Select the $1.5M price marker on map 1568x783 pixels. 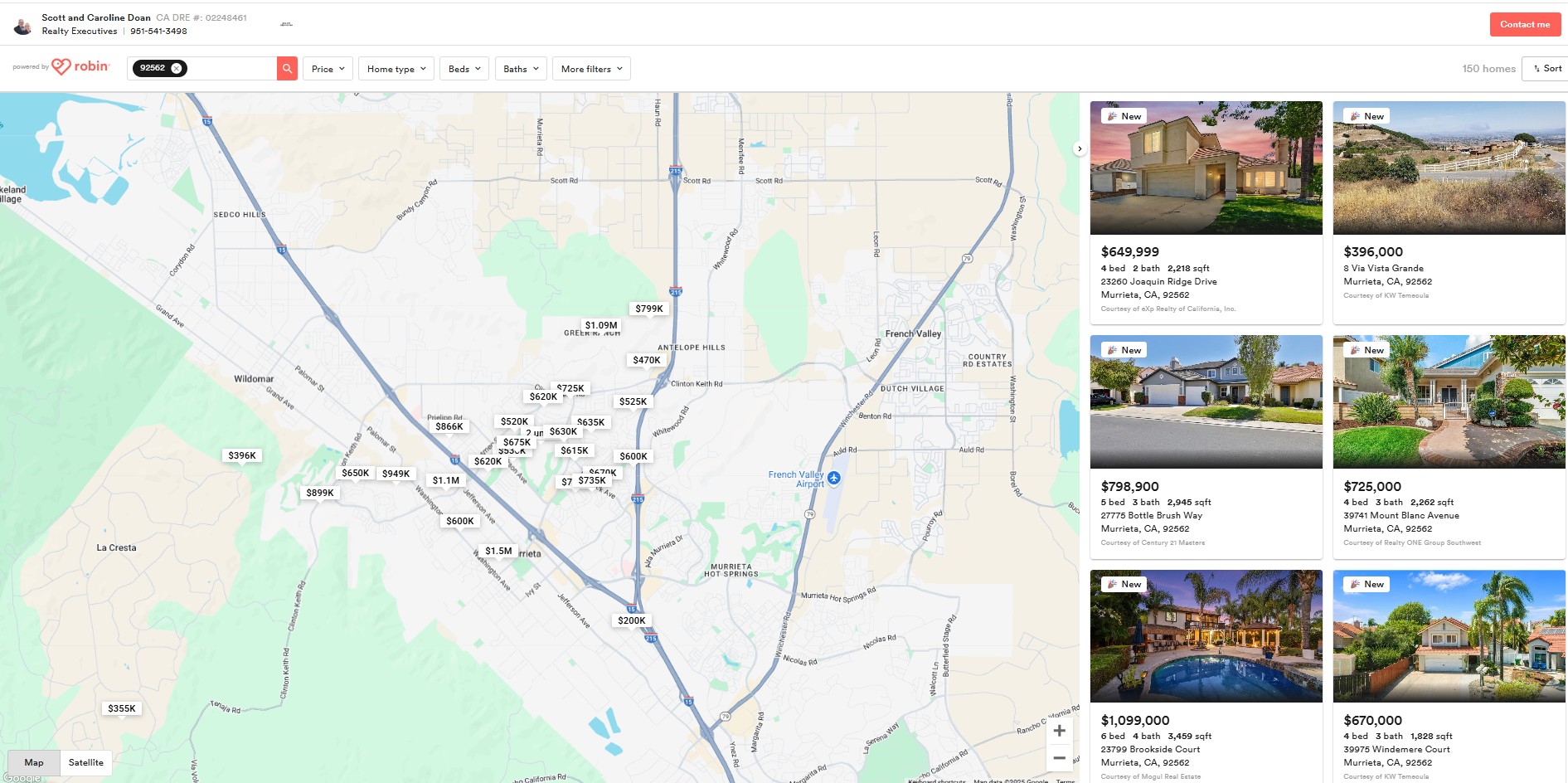click(498, 551)
